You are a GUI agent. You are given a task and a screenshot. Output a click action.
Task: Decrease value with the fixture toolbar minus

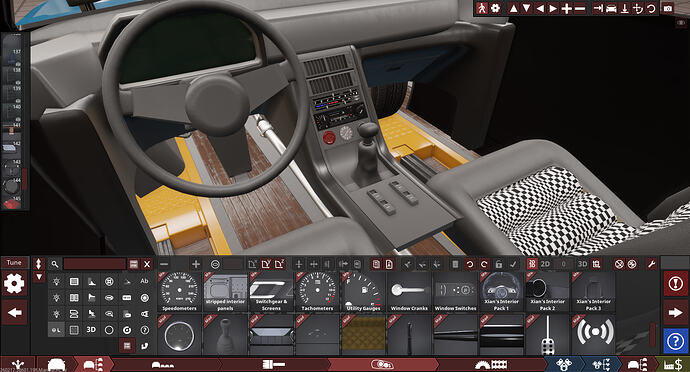pyautogui.click(x=164, y=264)
